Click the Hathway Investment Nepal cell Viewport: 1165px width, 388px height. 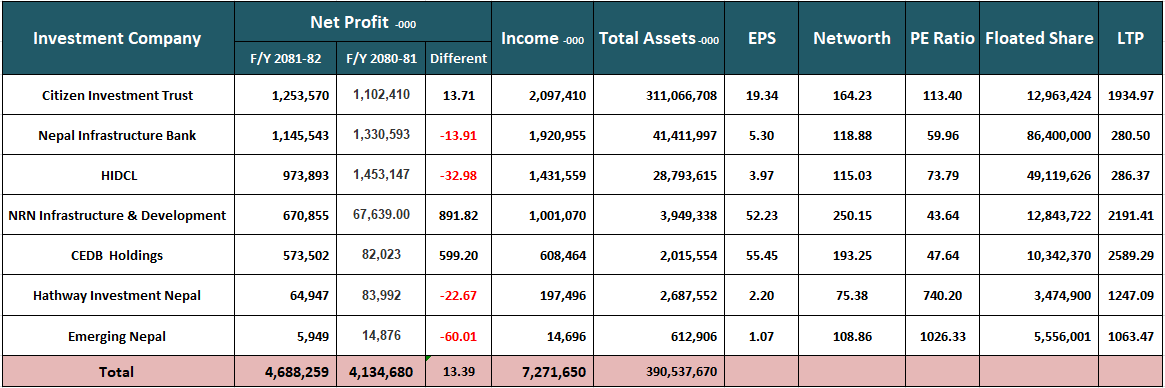pos(117,296)
